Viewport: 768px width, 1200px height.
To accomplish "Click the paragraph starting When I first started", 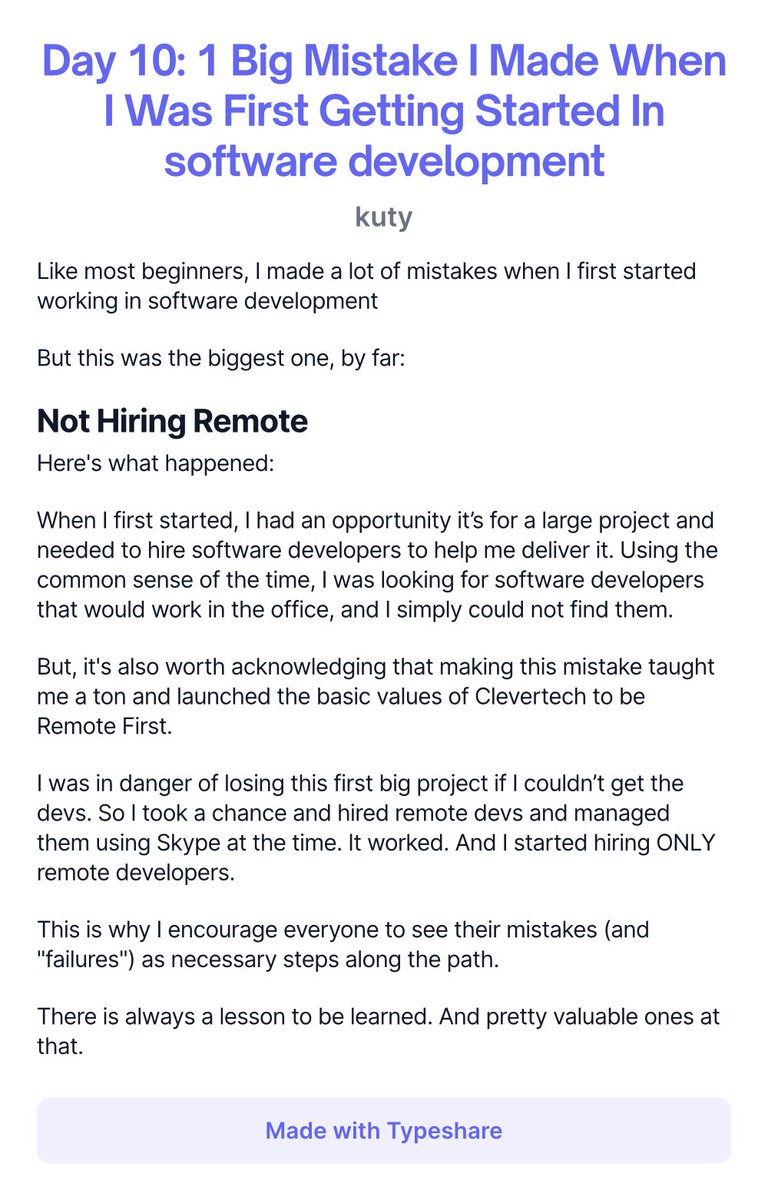I will [377, 565].
